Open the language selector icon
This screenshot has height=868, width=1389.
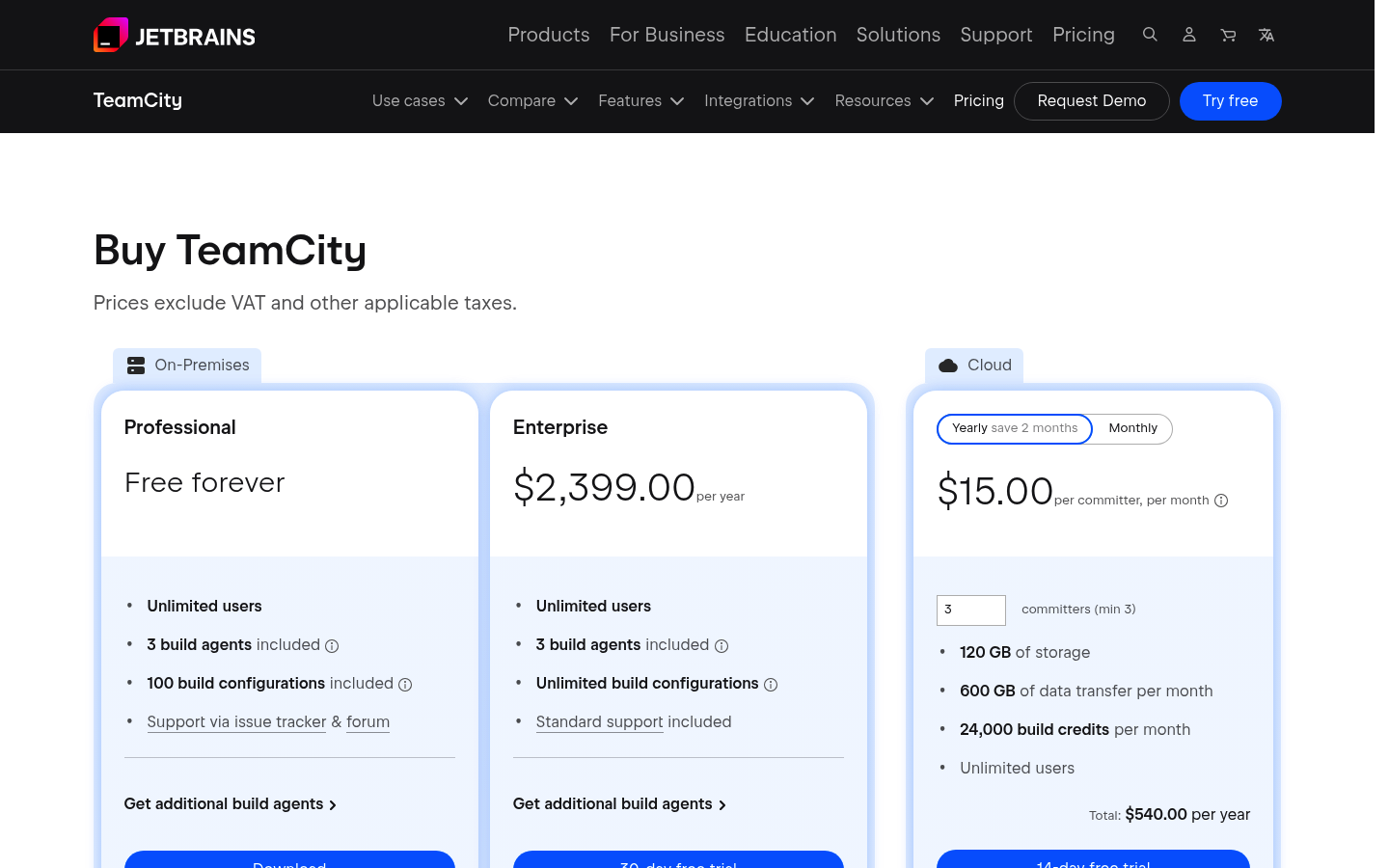1266,35
